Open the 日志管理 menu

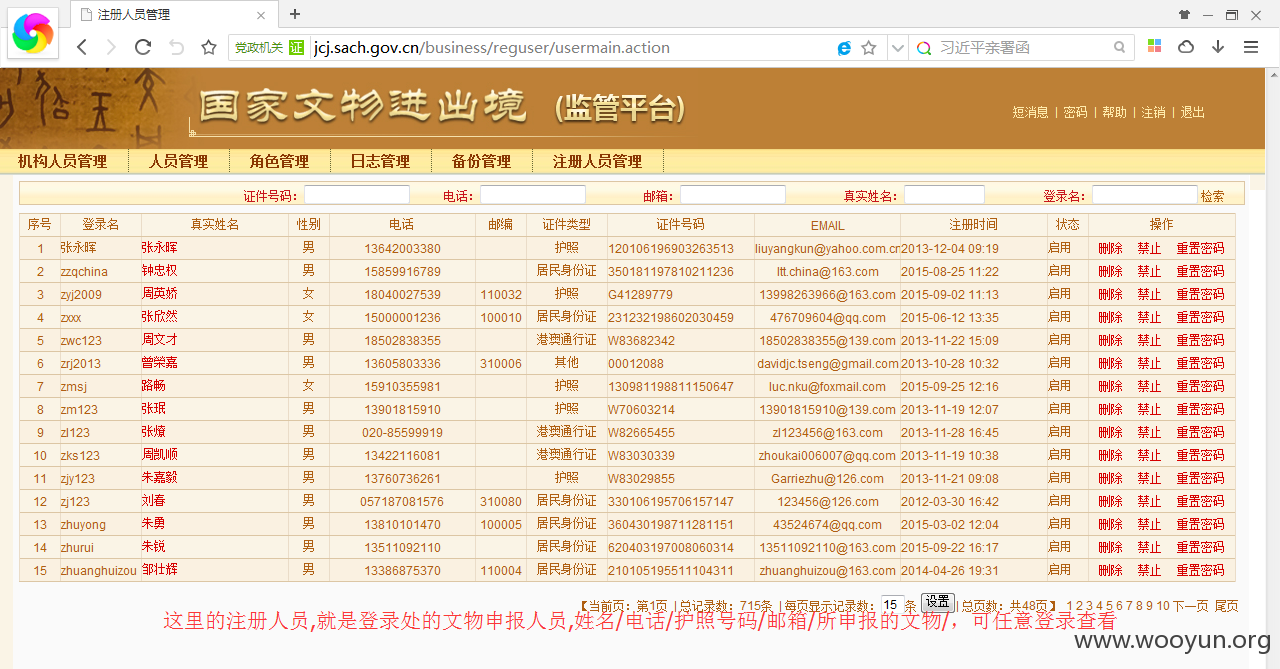click(381, 161)
